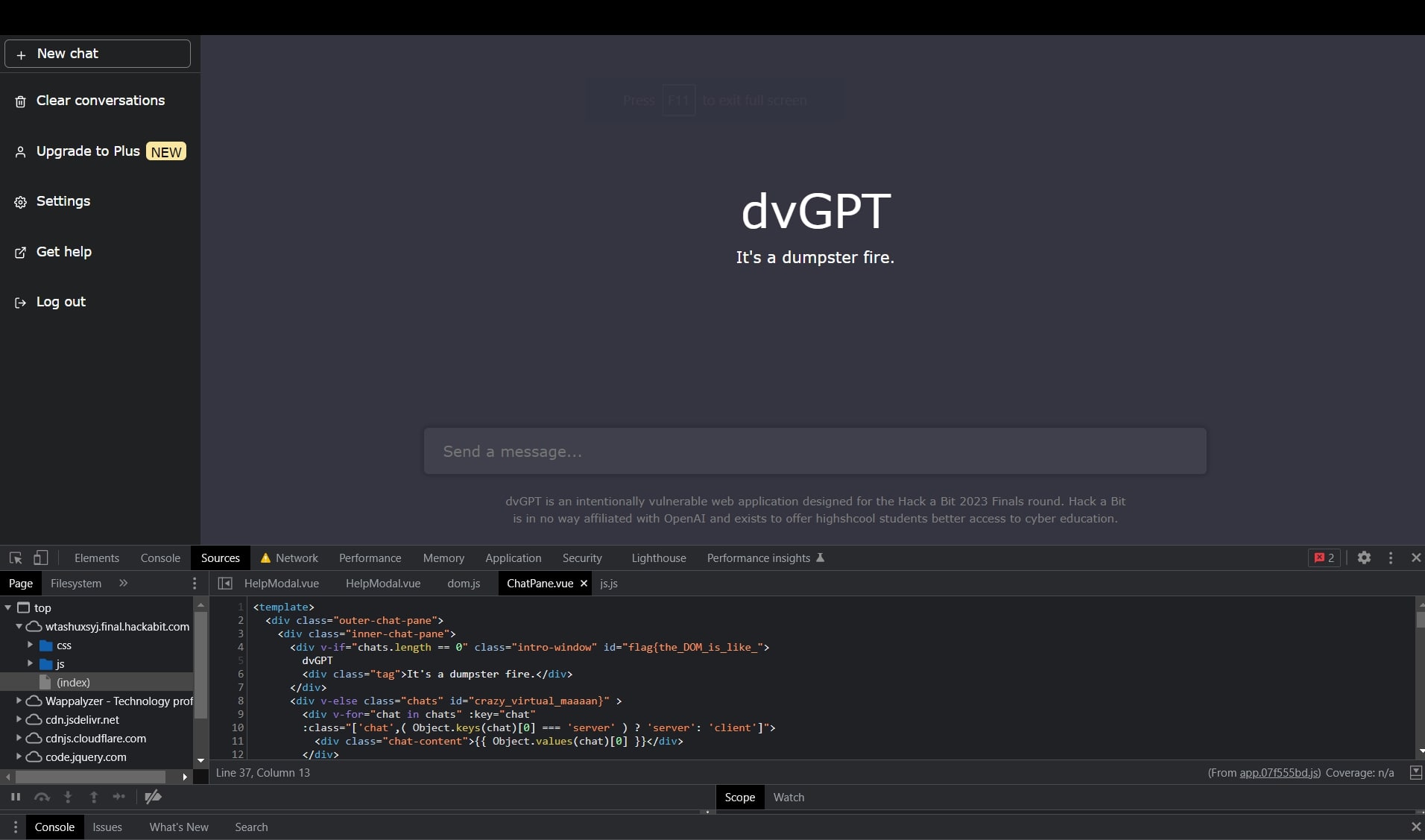This screenshot has height=840, width=1425.
Task: Open the app.07f555bd.js source link
Action: tap(1279, 772)
